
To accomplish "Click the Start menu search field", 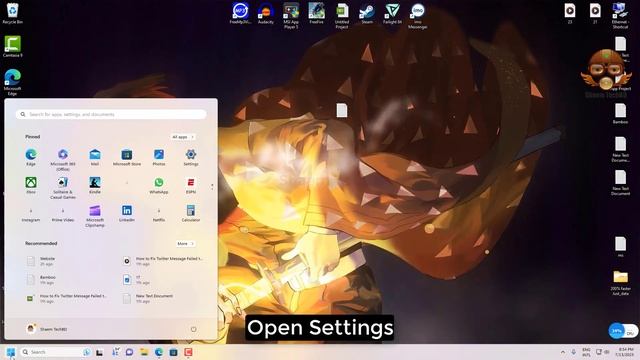I will [111, 114].
